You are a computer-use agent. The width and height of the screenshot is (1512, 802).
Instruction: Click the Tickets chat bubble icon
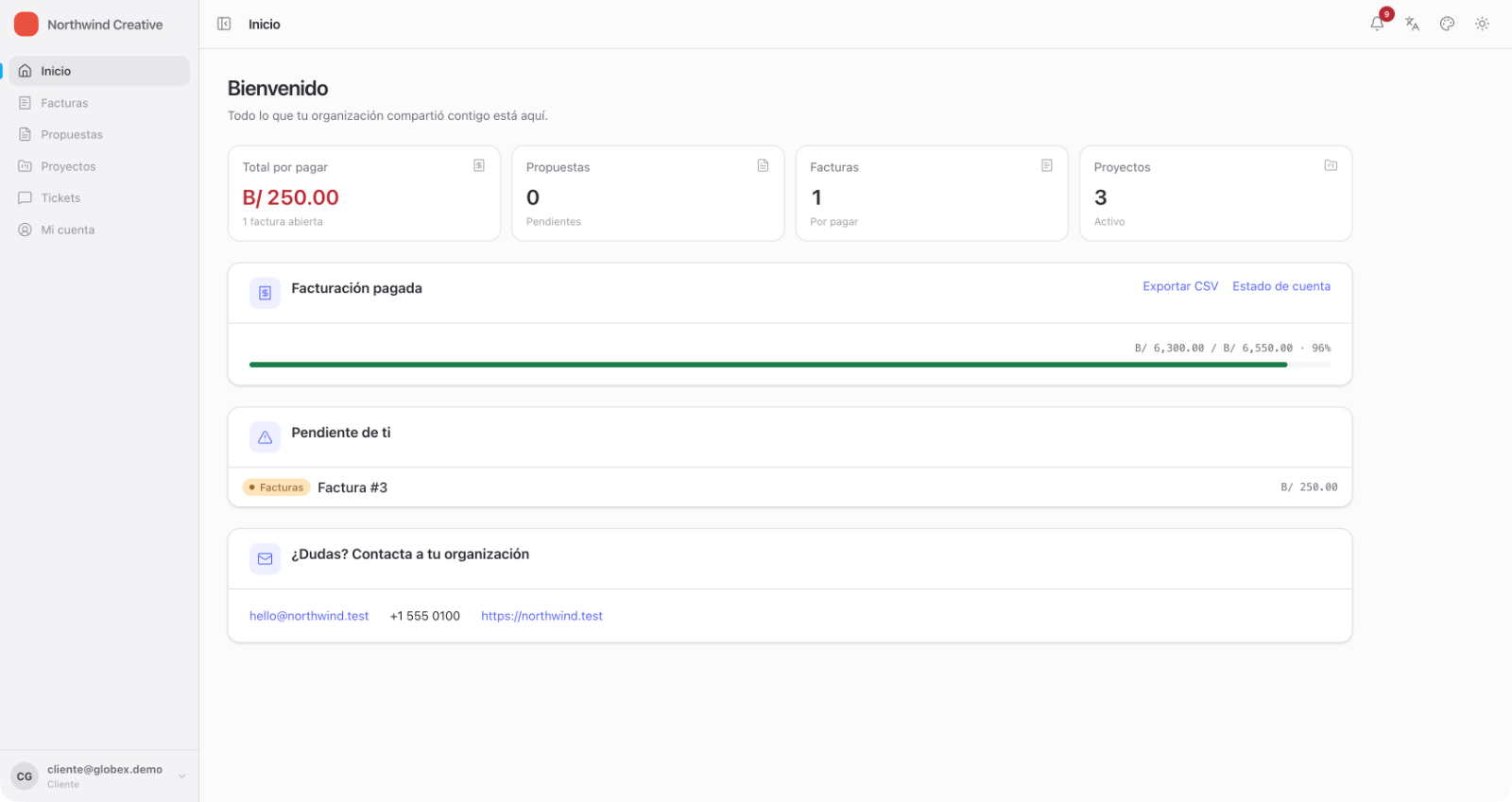(26, 197)
